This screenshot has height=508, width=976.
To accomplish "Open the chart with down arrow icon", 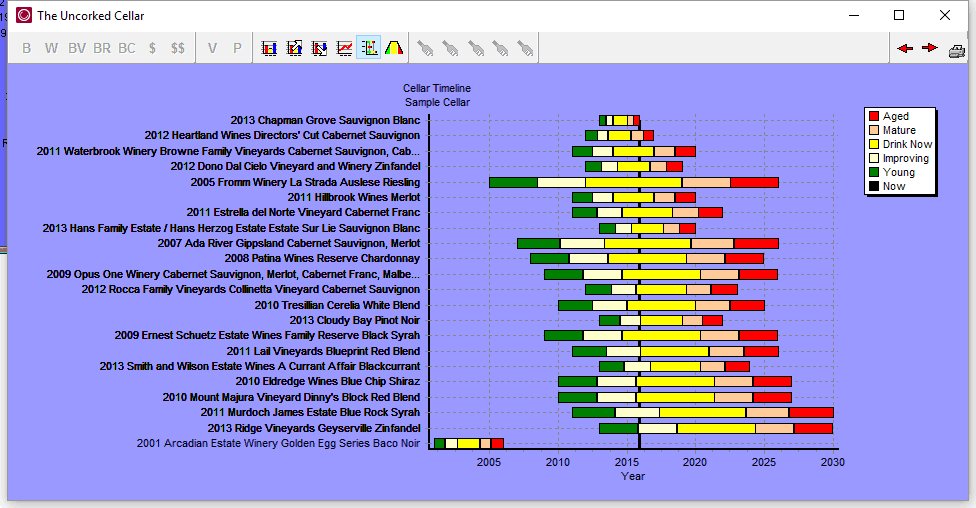I will tap(319, 48).
